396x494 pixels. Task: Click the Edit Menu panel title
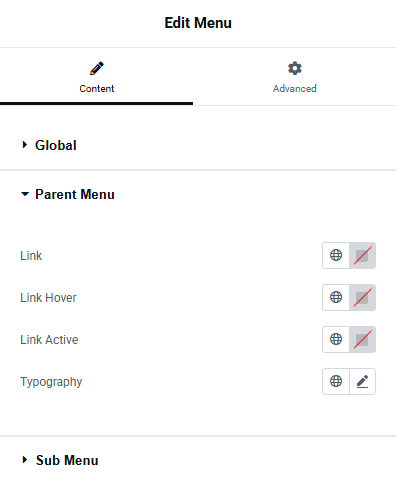198,23
